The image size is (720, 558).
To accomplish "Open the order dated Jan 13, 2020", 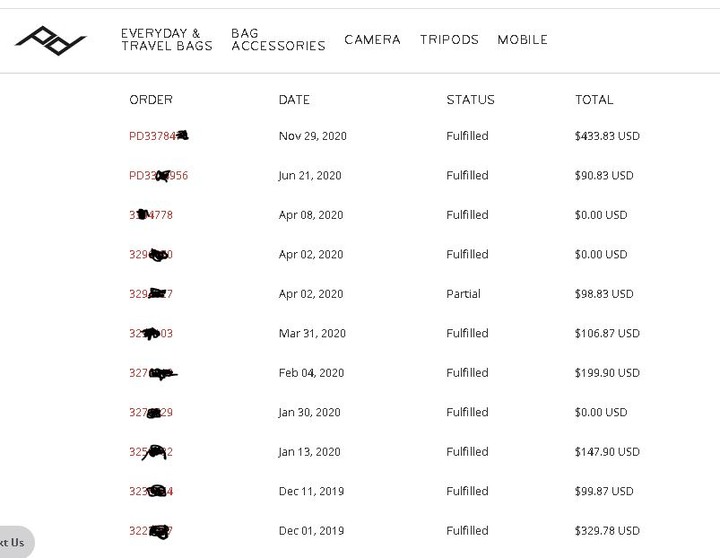I will coord(151,452).
